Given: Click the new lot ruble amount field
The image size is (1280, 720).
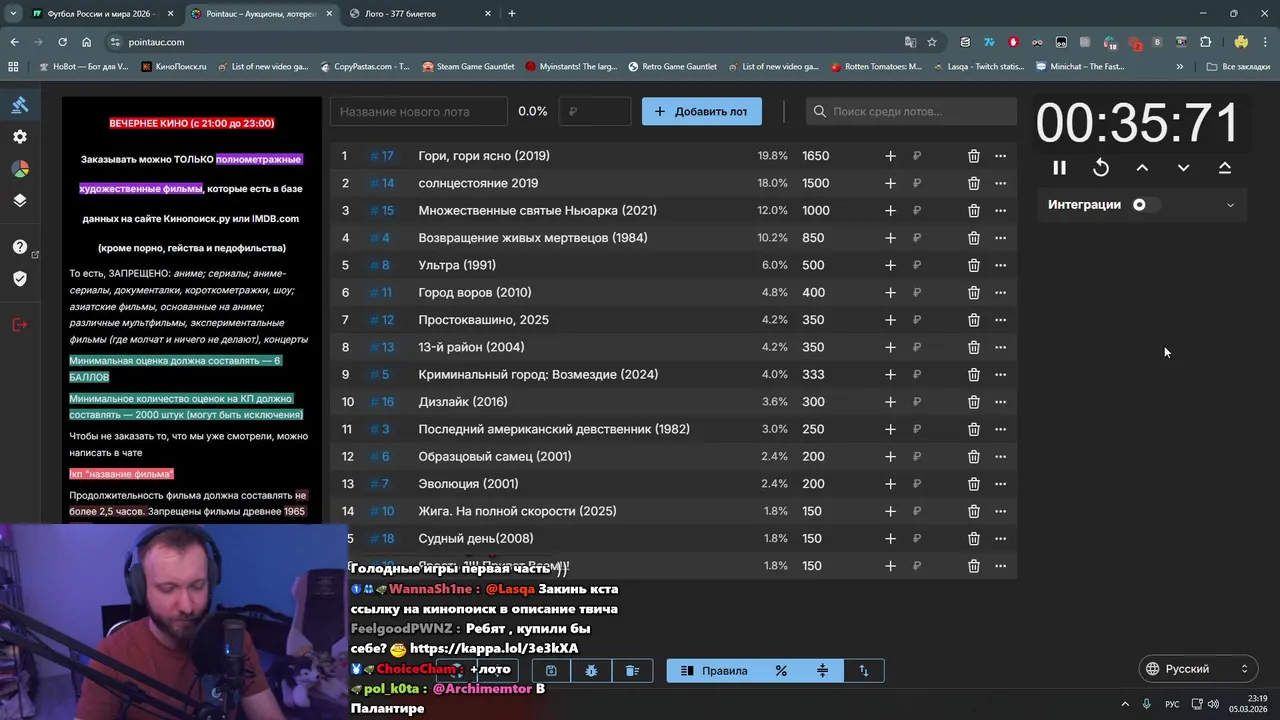Looking at the screenshot, I should click(x=595, y=112).
